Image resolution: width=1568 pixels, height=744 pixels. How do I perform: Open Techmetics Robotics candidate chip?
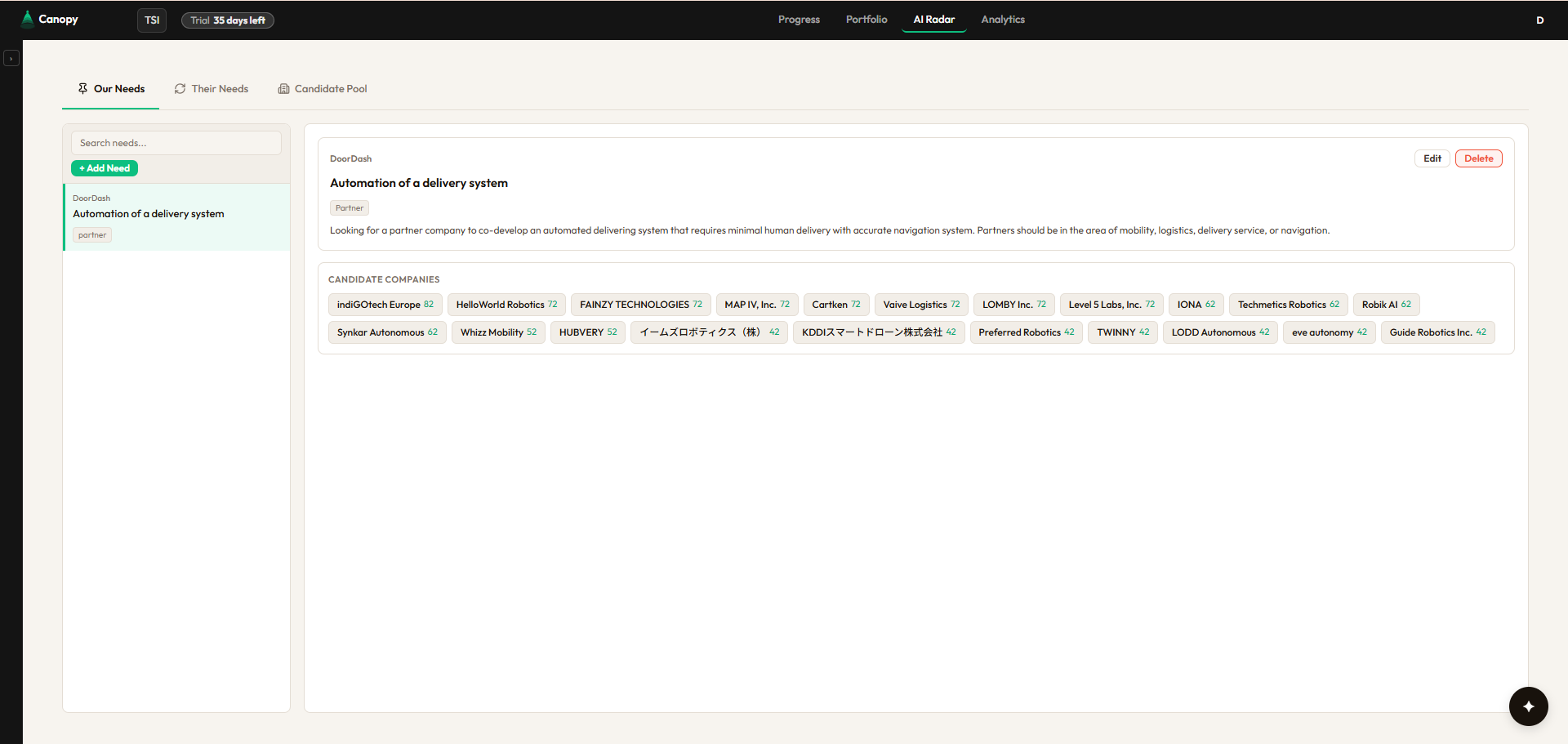[1289, 305]
